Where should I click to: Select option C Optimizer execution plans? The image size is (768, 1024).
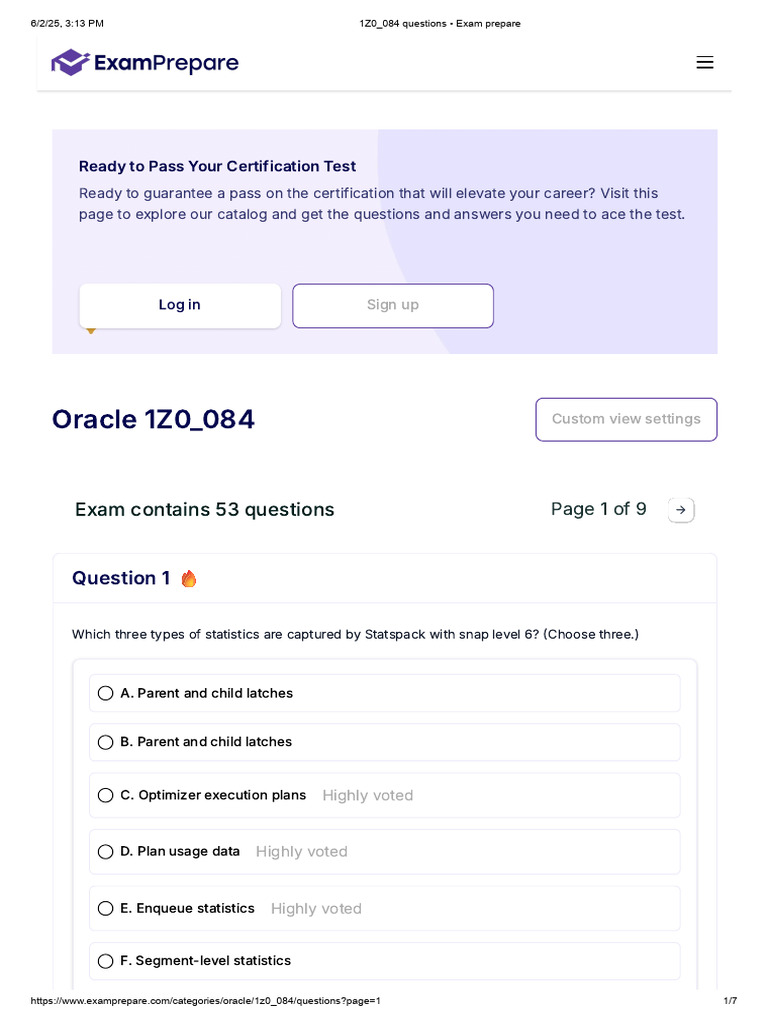[106, 796]
